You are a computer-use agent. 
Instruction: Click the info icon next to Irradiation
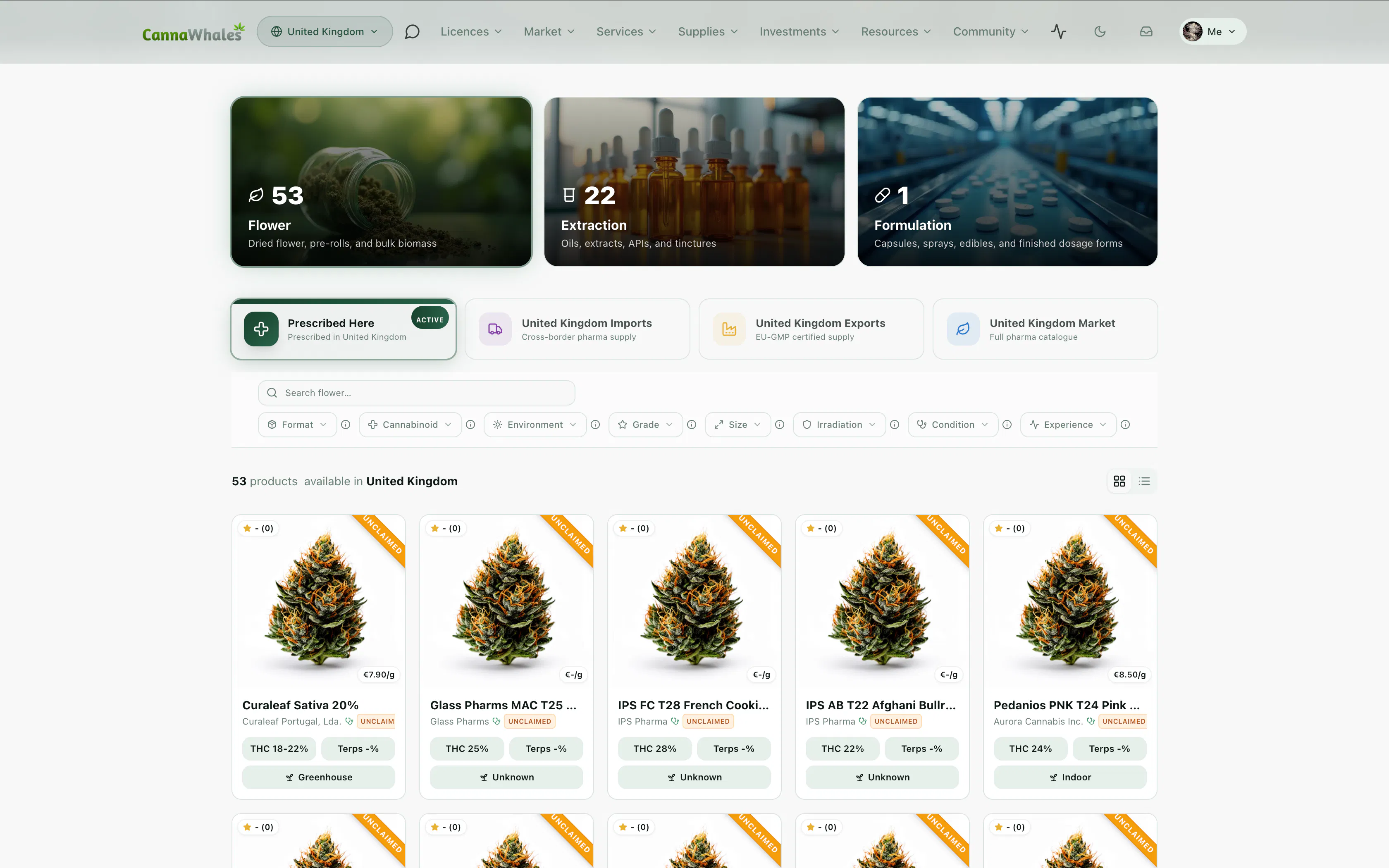point(894,425)
